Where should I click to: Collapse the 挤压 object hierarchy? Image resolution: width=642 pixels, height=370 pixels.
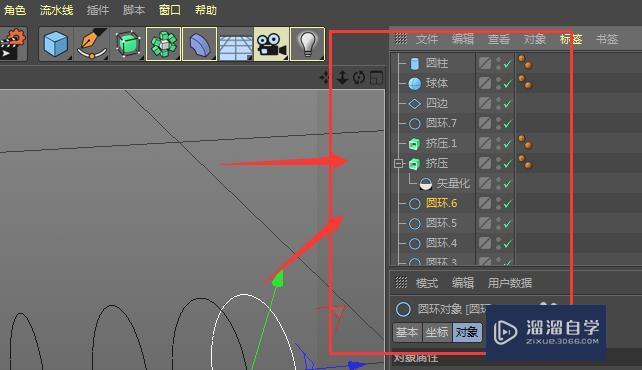click(398, 163)
